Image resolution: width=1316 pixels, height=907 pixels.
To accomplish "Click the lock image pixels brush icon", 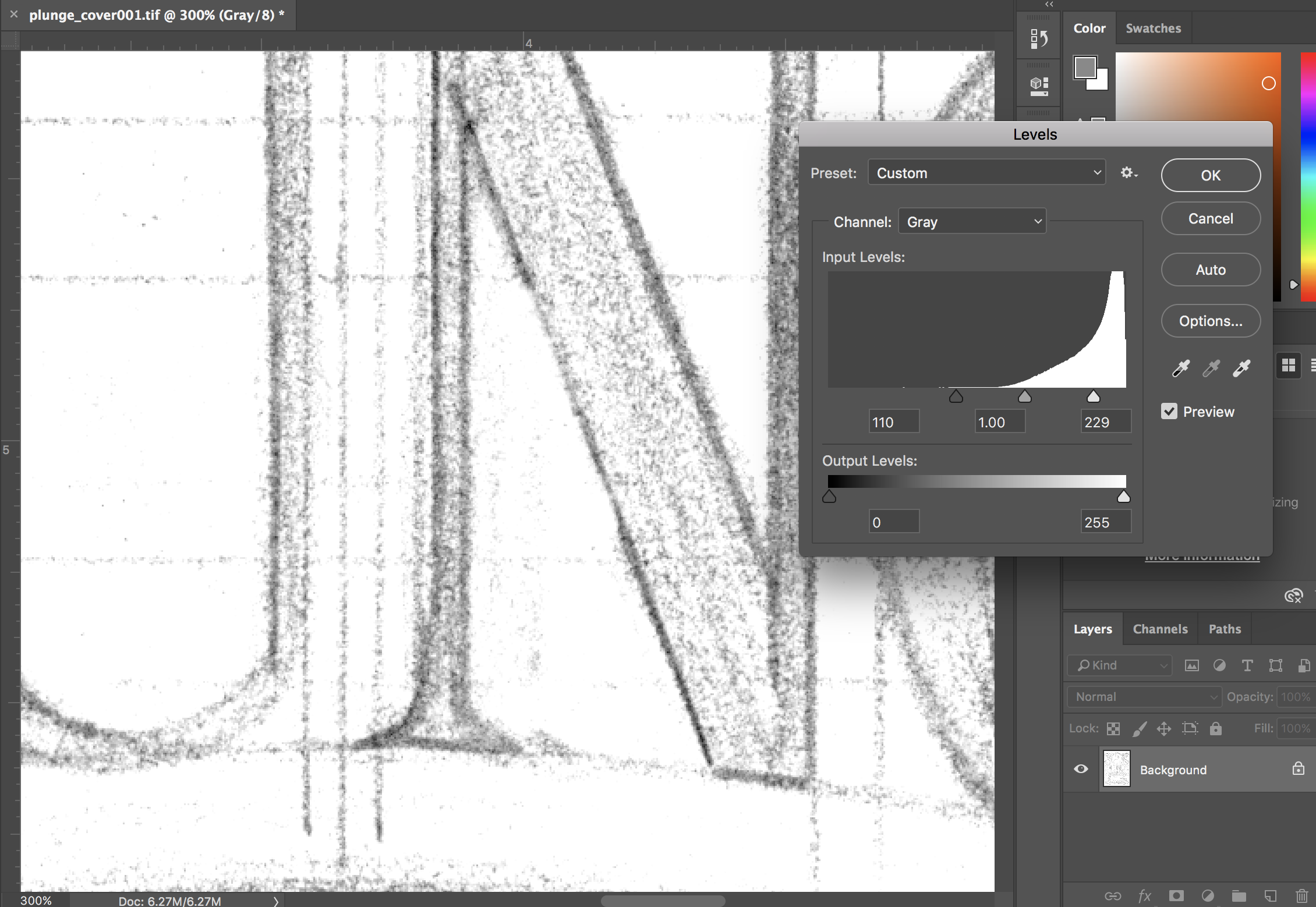I will click(x=1139, y=728).
